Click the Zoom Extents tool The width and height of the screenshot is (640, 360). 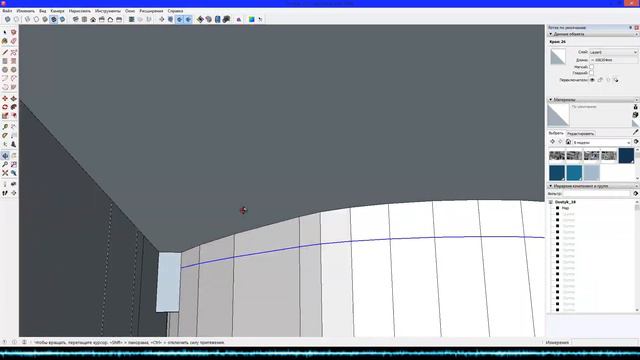tap(5, 173)
